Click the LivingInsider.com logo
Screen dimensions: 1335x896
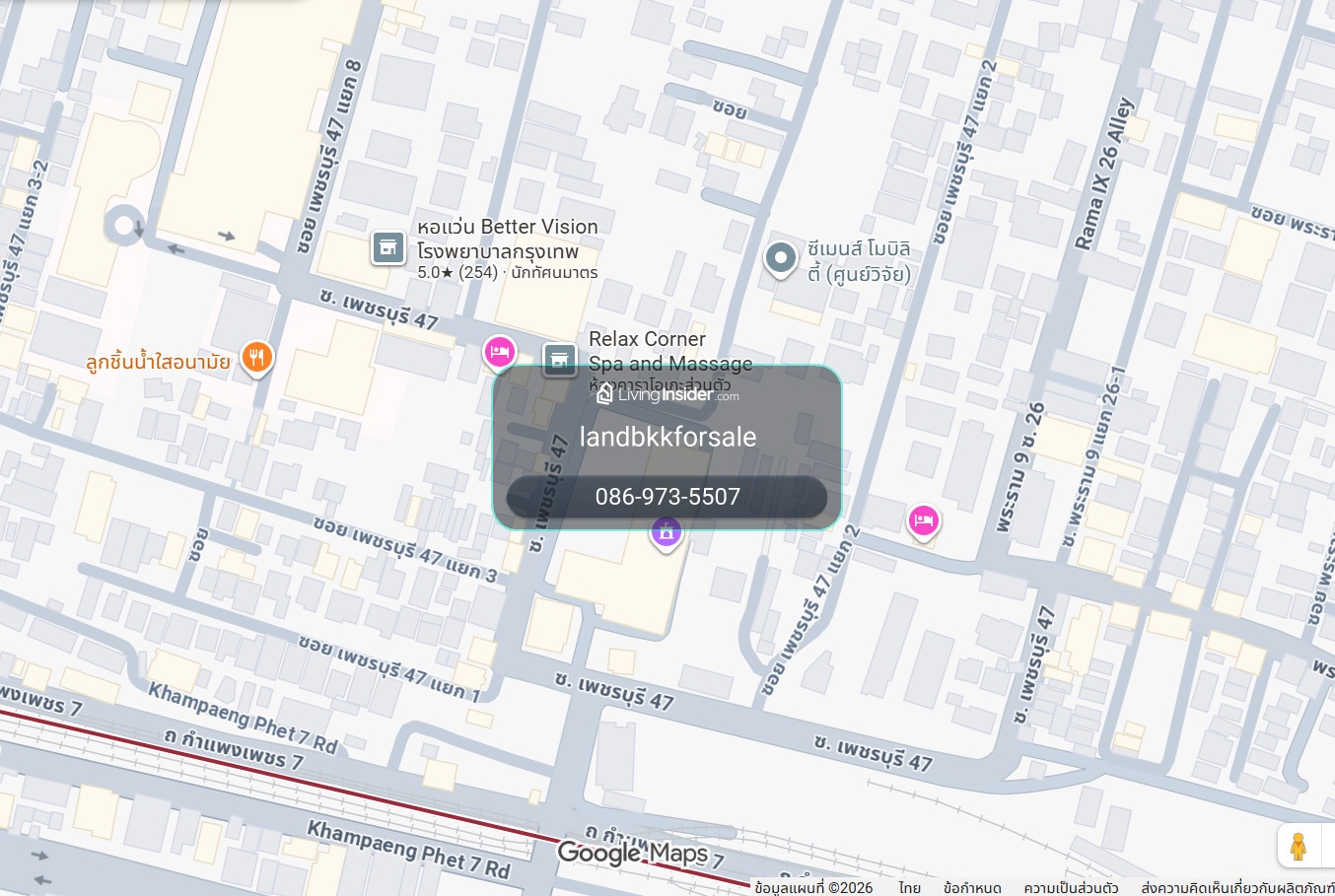click(x=667, y=394)
